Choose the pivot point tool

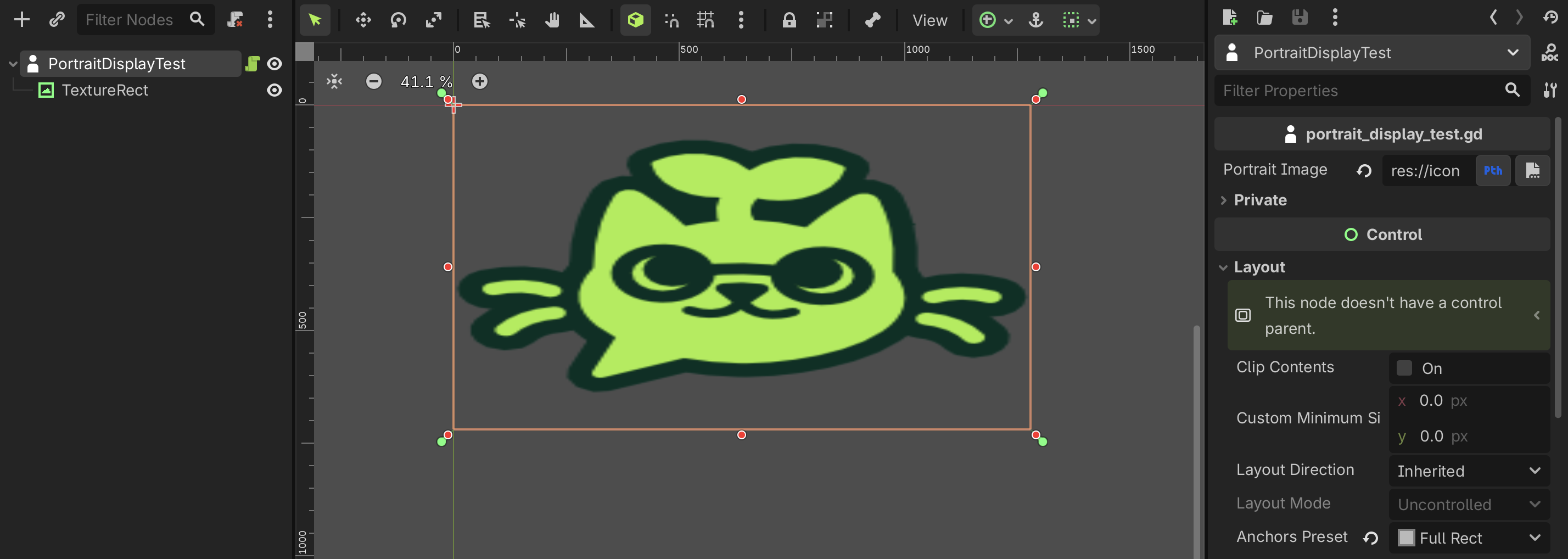click(517, 20)
